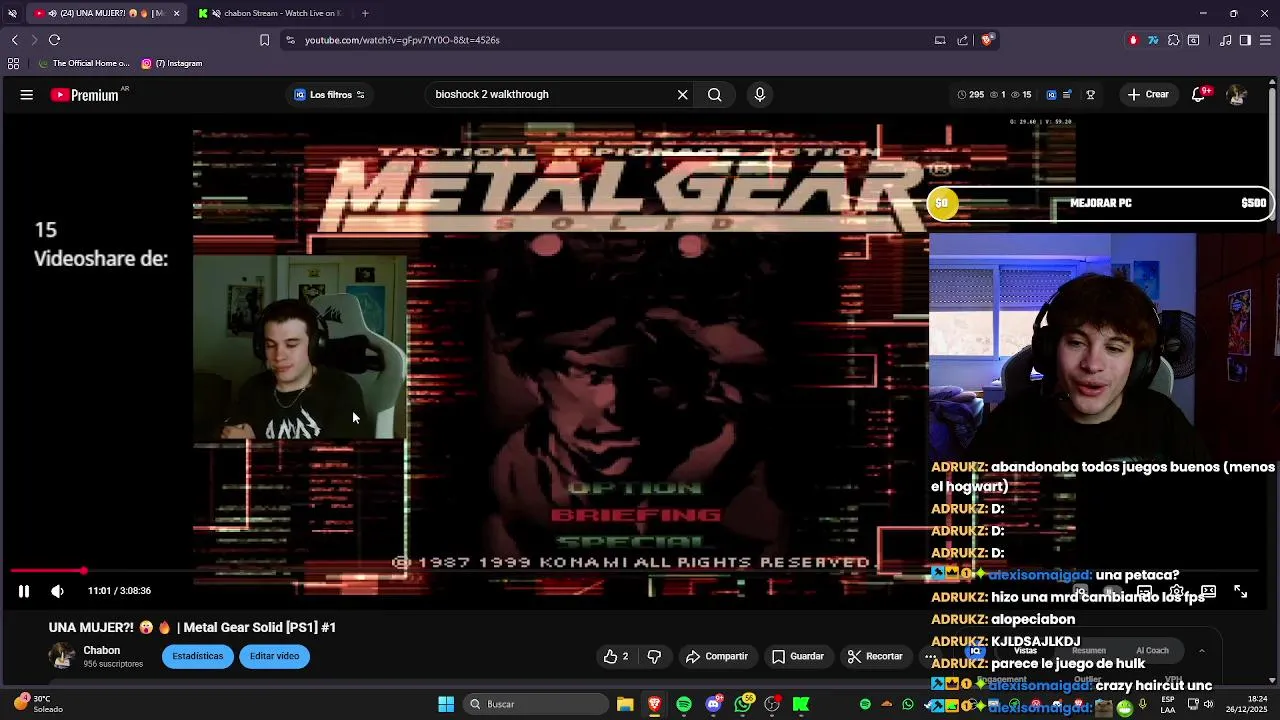Open the browser music note icon
The image size is (1280, 720).
tap(1225, 40)
